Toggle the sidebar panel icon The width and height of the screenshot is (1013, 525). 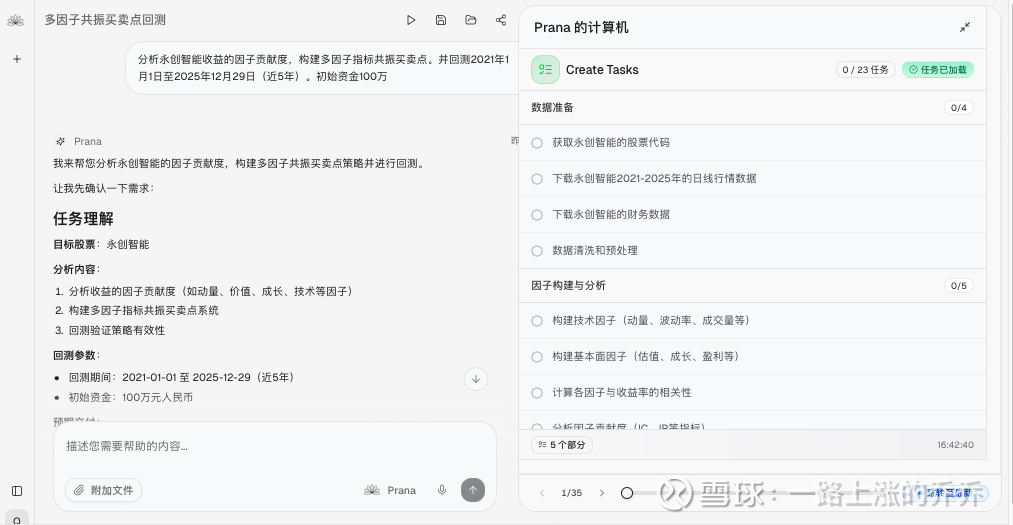(17, 491)
